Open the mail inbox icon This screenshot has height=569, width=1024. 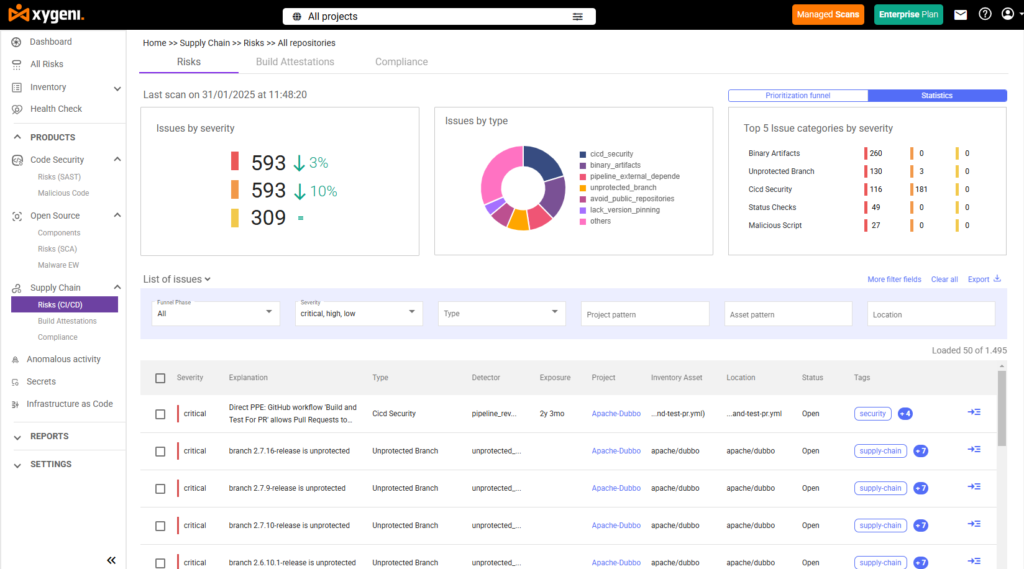pyautogui.click(x=960, y=14)
